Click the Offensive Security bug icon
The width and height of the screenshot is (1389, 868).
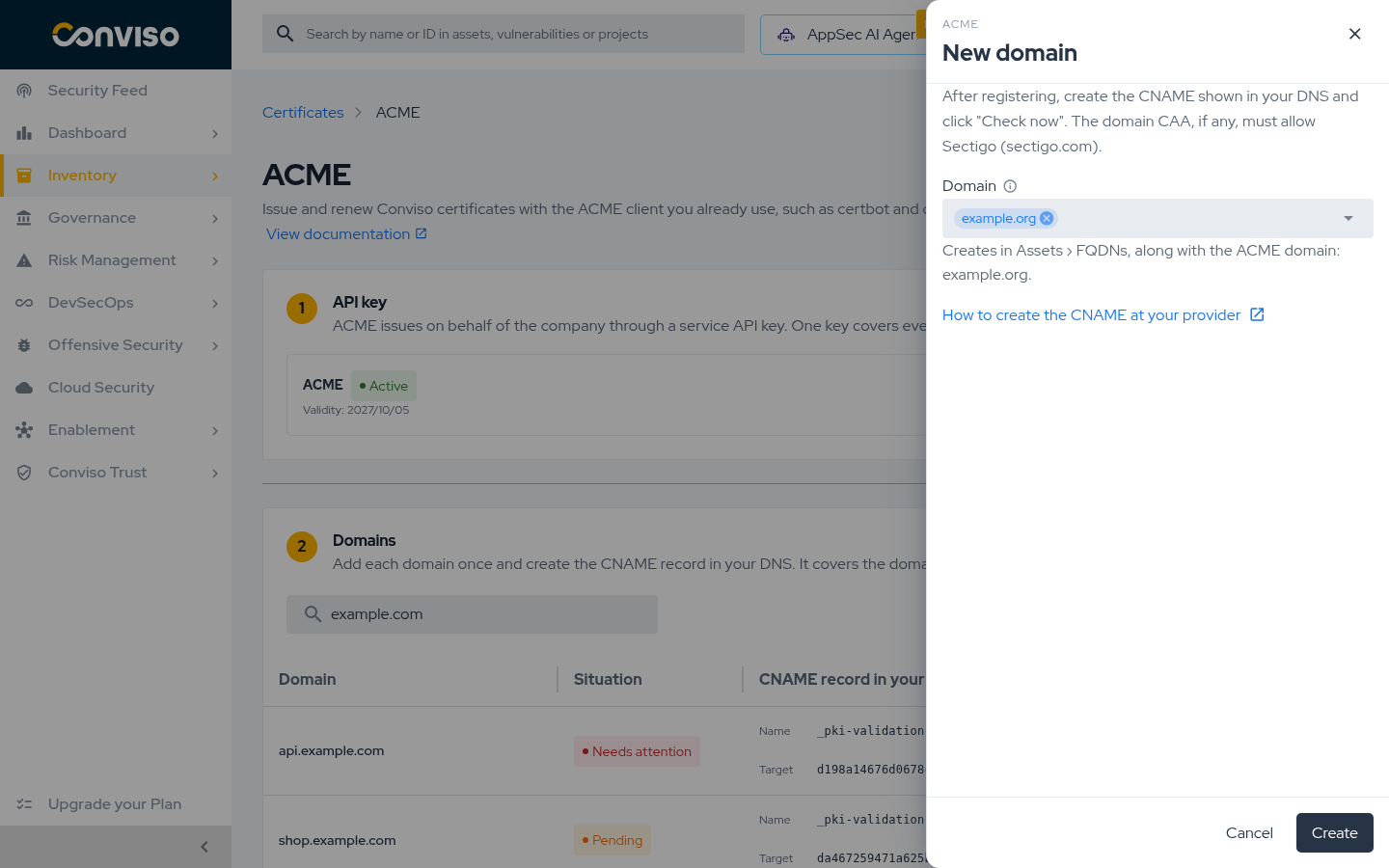[x=24, y=345]
